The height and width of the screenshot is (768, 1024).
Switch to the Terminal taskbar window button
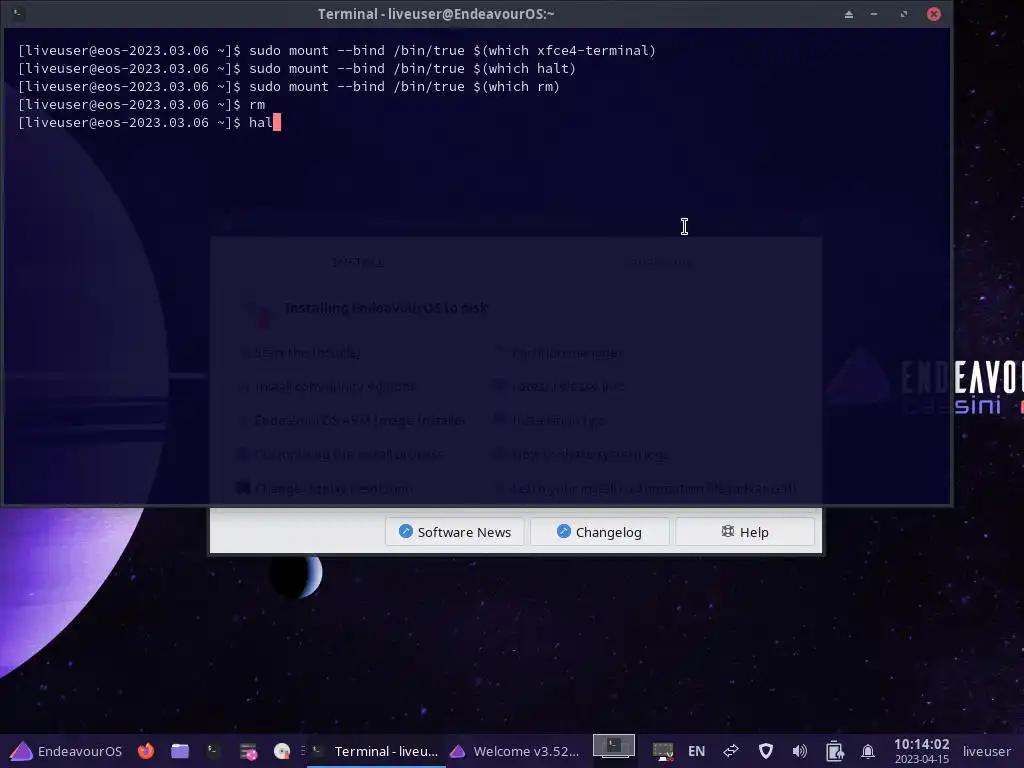[376, 752]
